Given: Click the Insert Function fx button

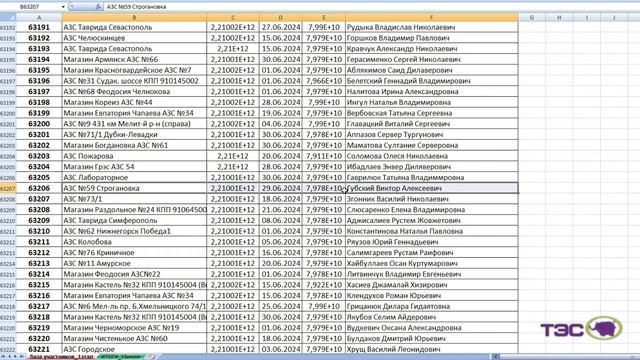Looking at the screenshot, I should click(x=98, y=7).
